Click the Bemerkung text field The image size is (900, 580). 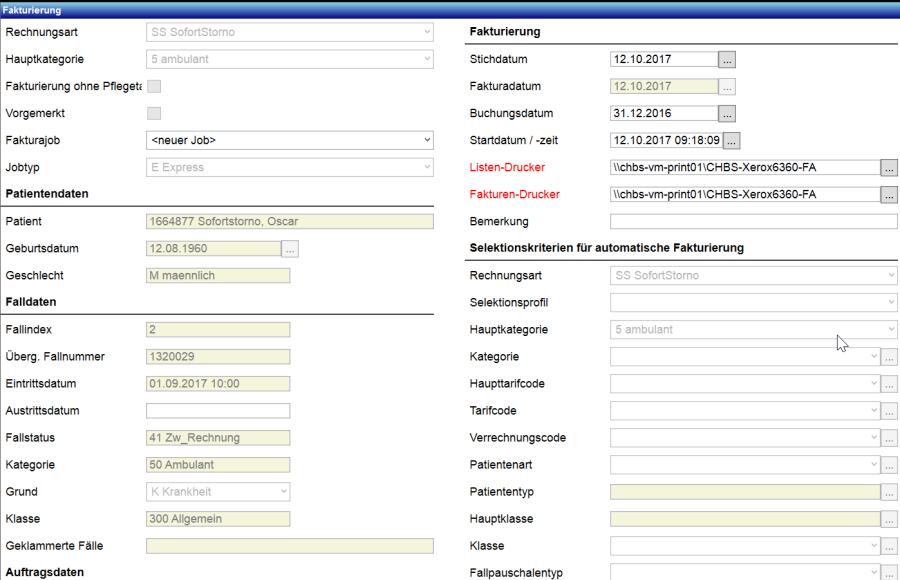click(x=753, y=221)
